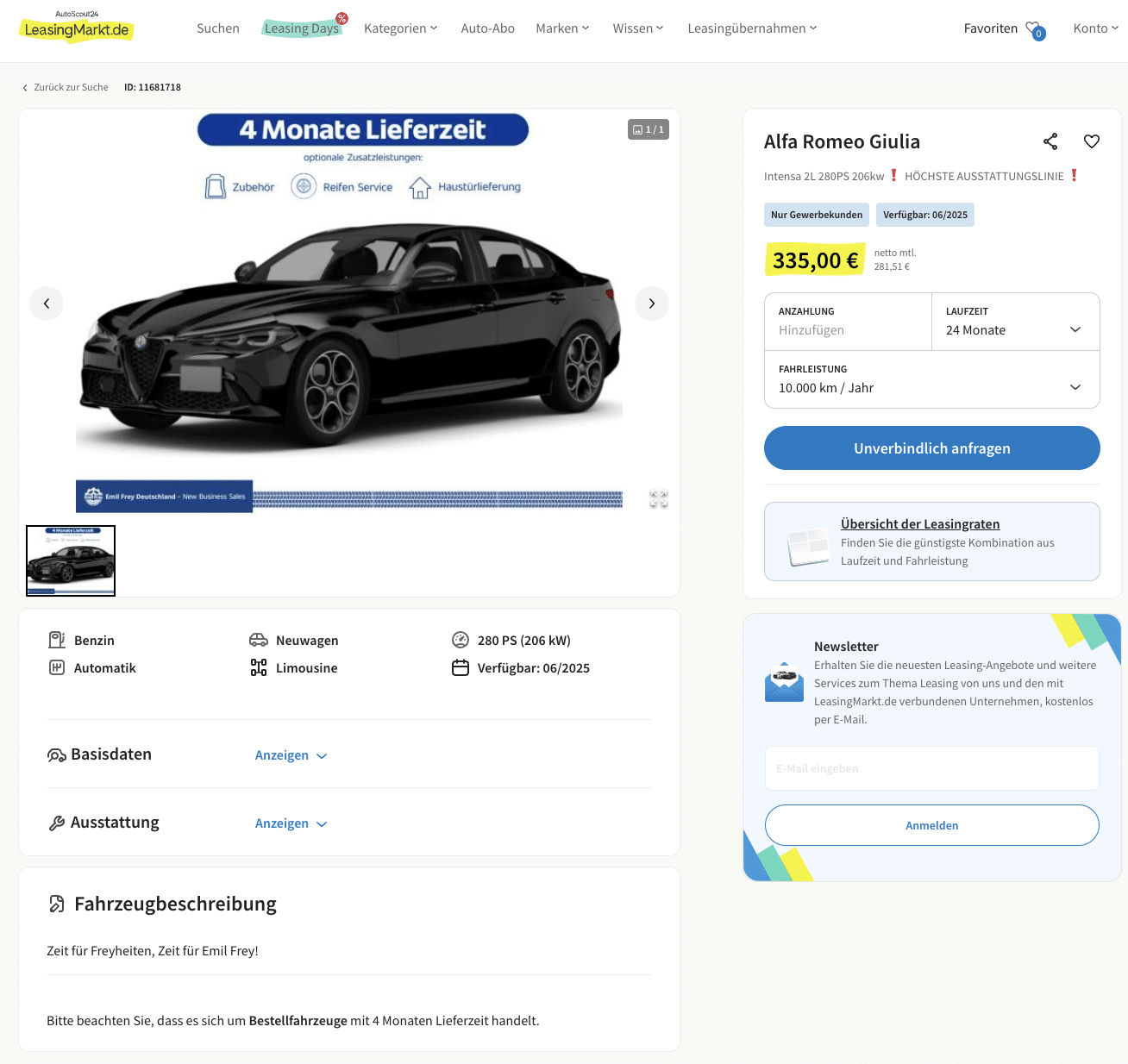Open fullscreen image view

click(x=659, y=498)
